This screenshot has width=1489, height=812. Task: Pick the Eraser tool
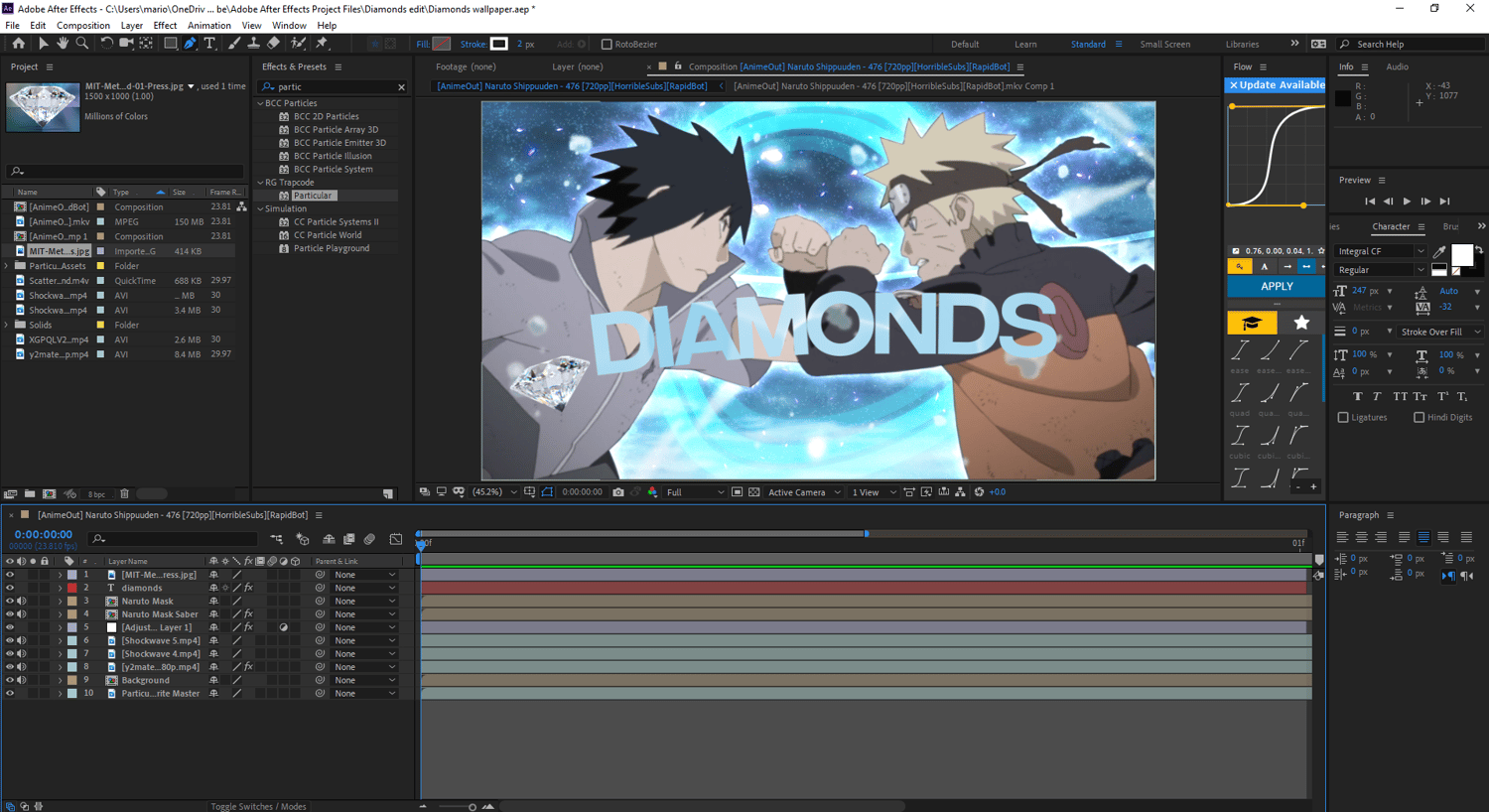(x=273, y=44)
